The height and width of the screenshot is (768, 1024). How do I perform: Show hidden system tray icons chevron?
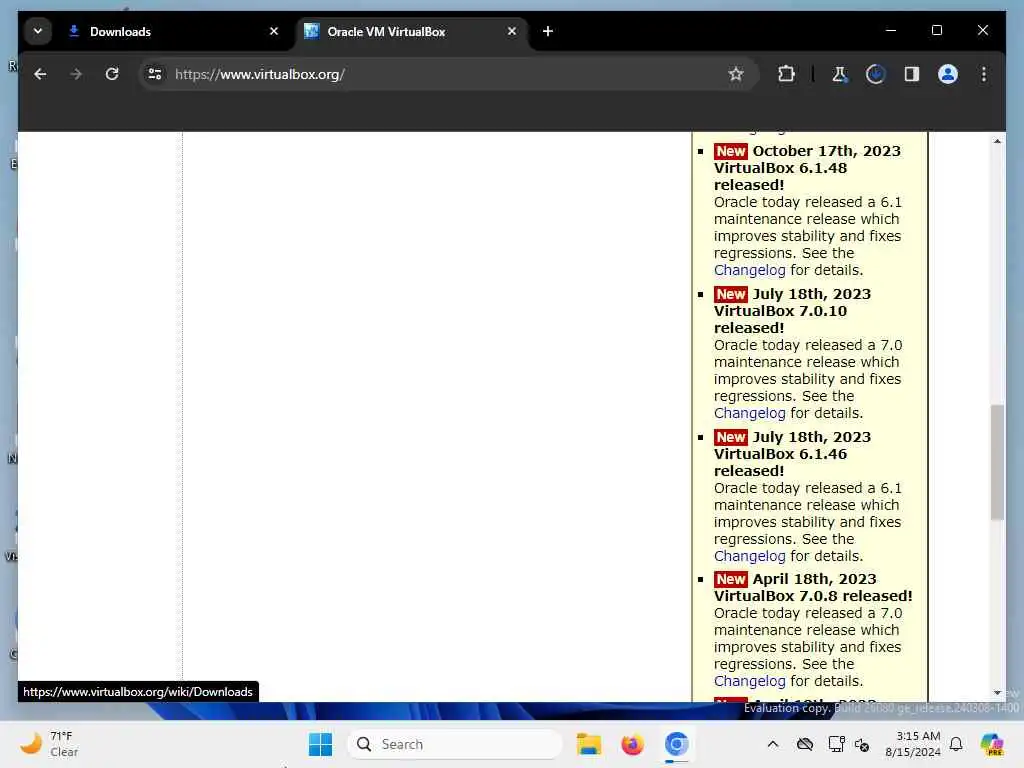[773, 744]
